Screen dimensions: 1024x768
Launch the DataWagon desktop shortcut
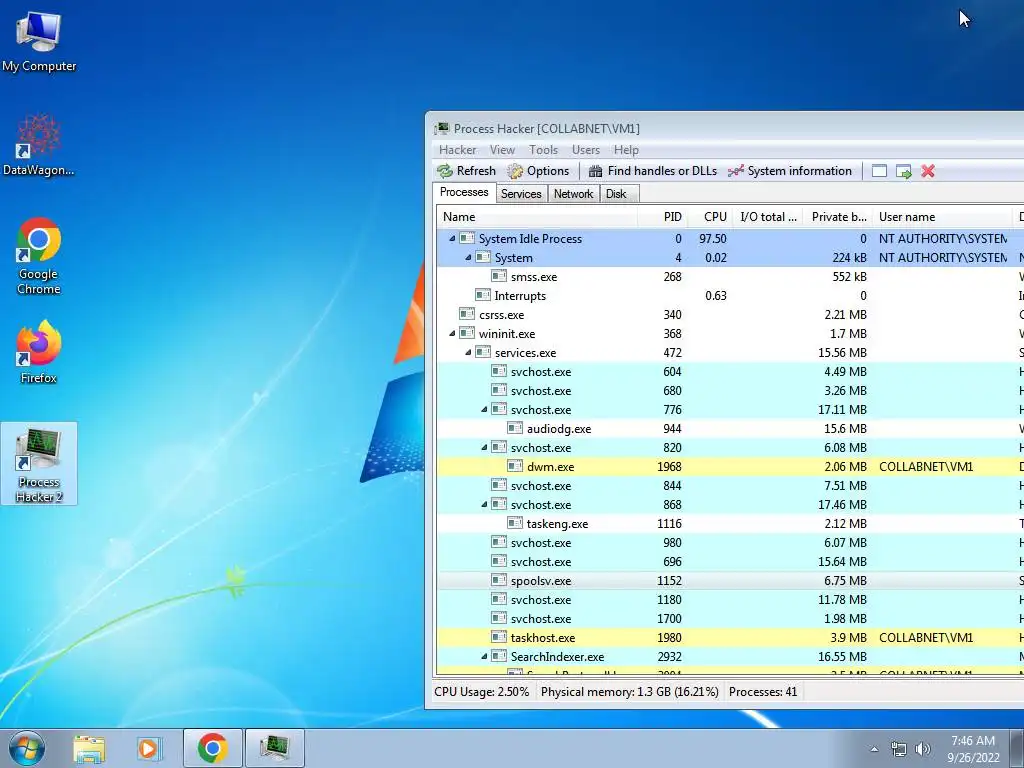click(x=39, y=145)
